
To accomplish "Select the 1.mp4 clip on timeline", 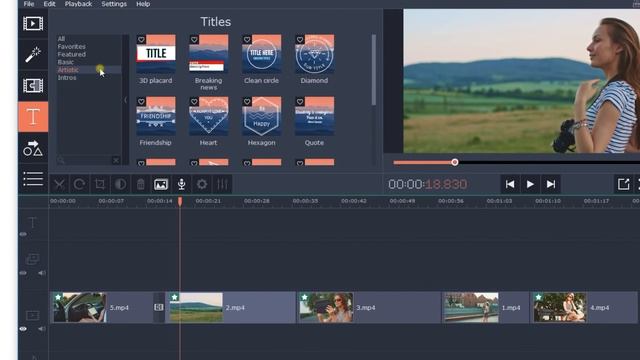I will pyautogui.click(x=485, y=307).
